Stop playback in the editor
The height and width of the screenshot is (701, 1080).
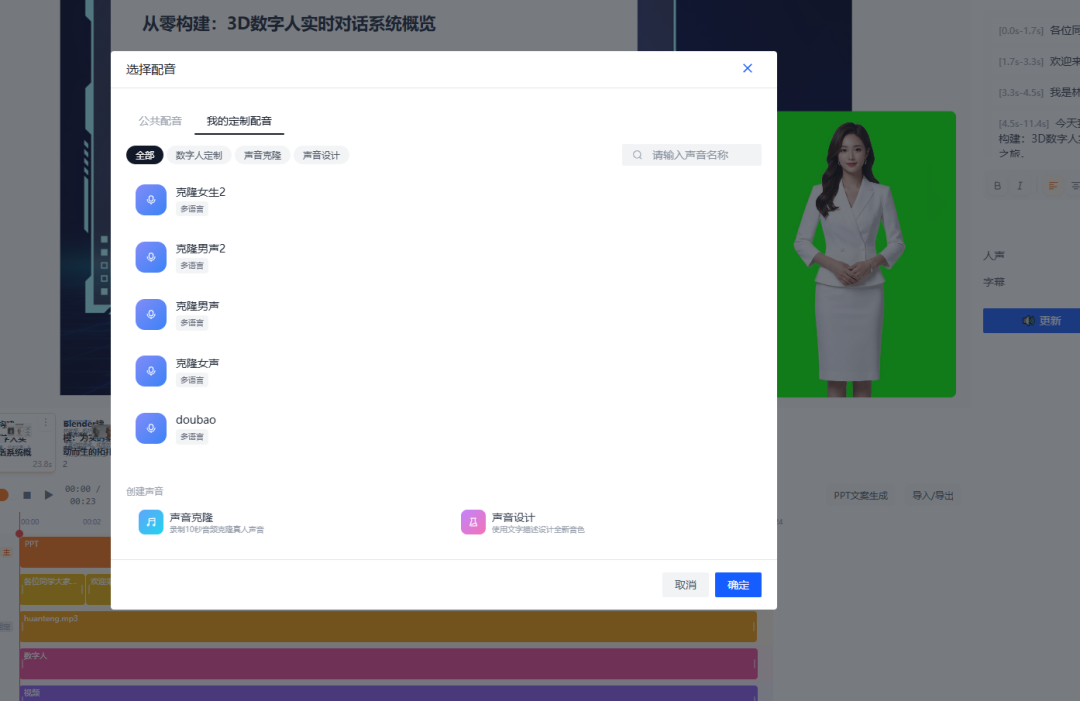(27, 494)
